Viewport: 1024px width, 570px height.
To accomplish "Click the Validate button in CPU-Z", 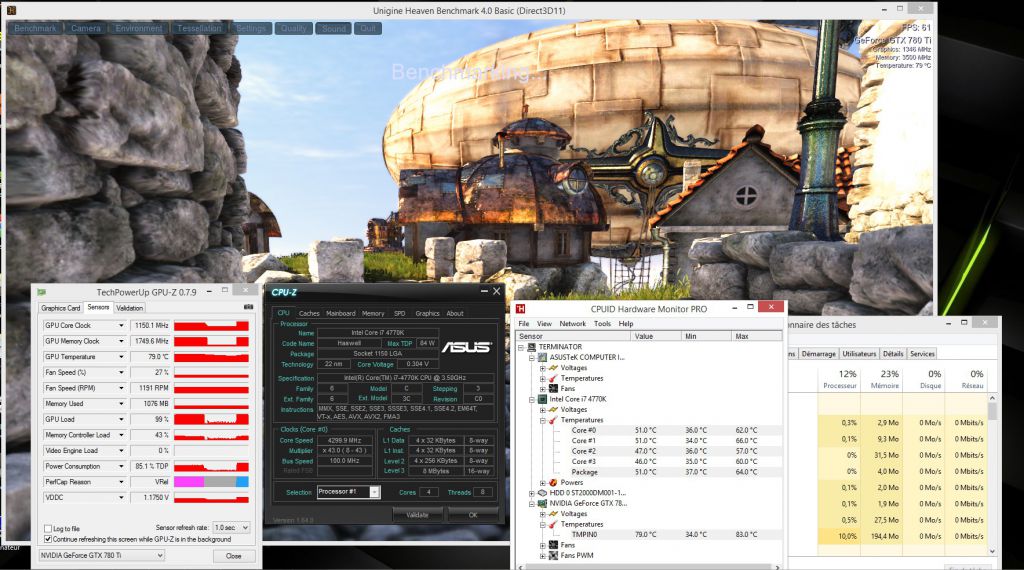I will pyautogui.click(x=417, y=515).
